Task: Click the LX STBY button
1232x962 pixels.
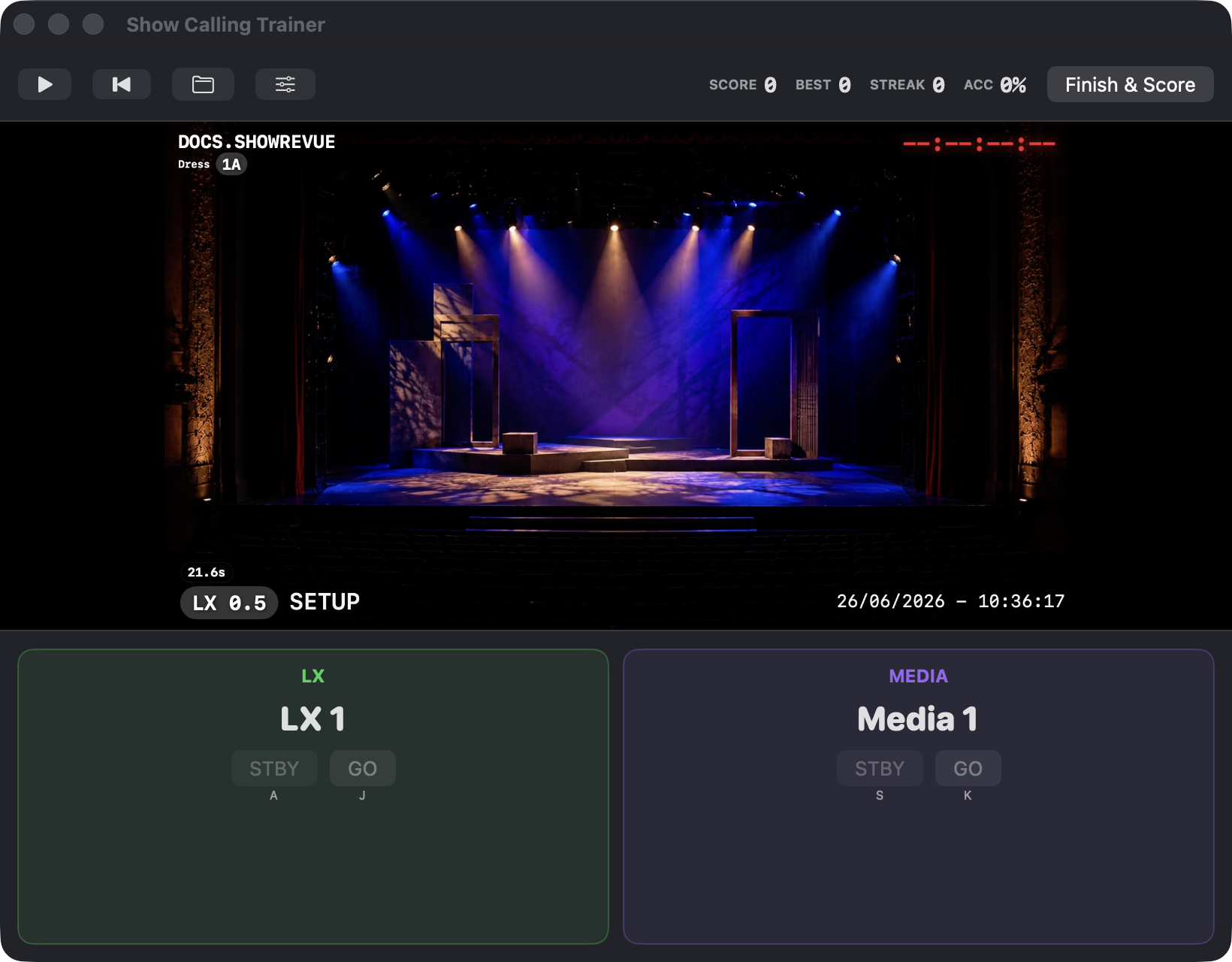Action: point(274,768)
